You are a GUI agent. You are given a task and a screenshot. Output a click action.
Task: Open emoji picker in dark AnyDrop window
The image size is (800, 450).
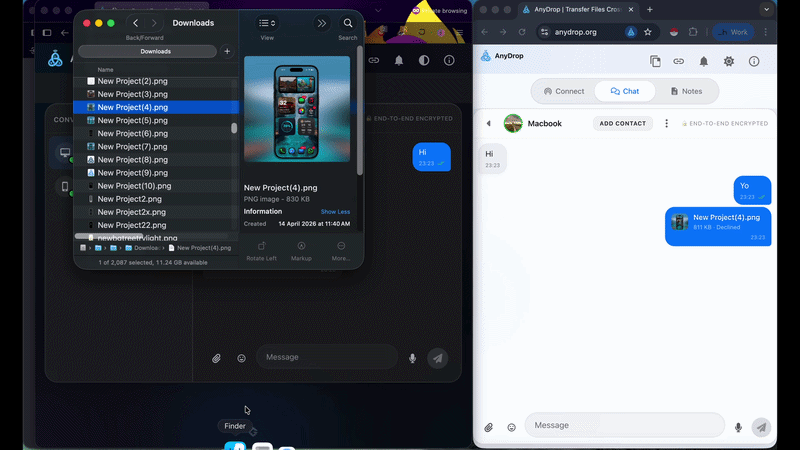[241, 358]
